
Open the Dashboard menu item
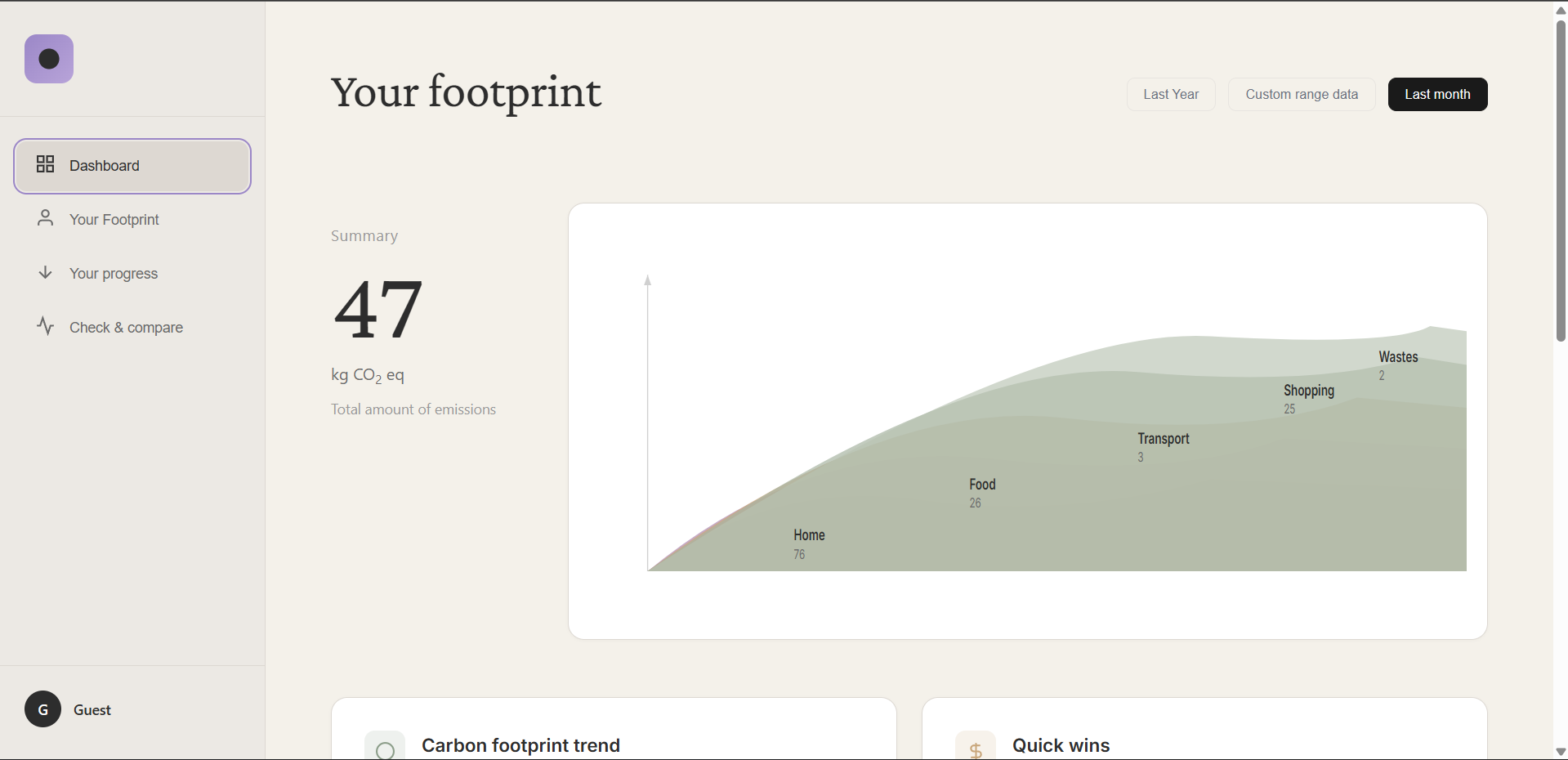(132, 166)
